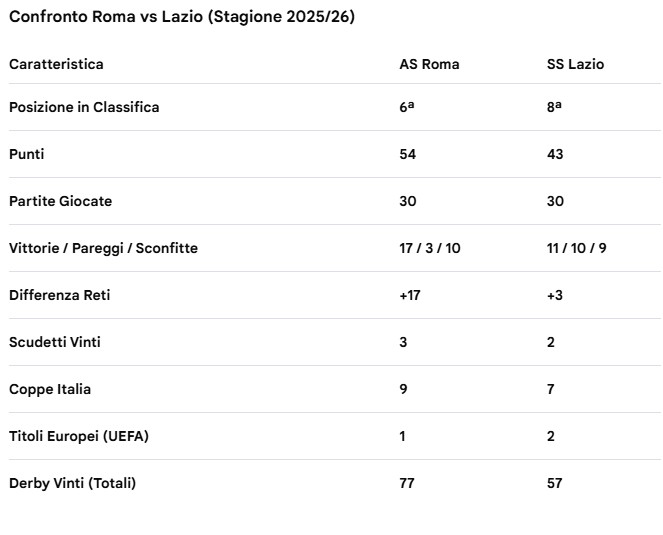The height and width of the screenshot is (535, 663).
Task: Select the Posizione in Classifica row label
Action: point(84,107)
